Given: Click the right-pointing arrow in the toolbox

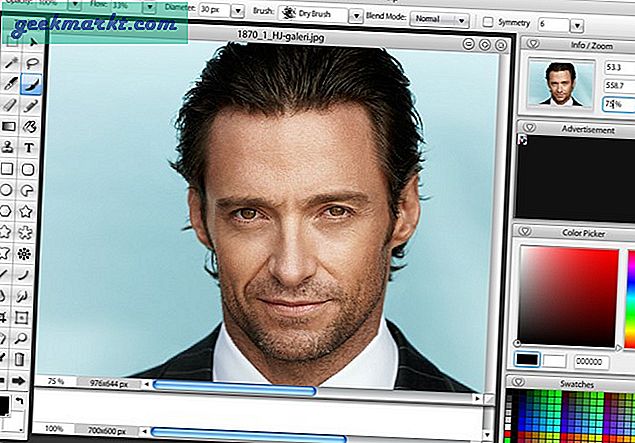Looking at the screenshot, I should (x=18, y=381).
